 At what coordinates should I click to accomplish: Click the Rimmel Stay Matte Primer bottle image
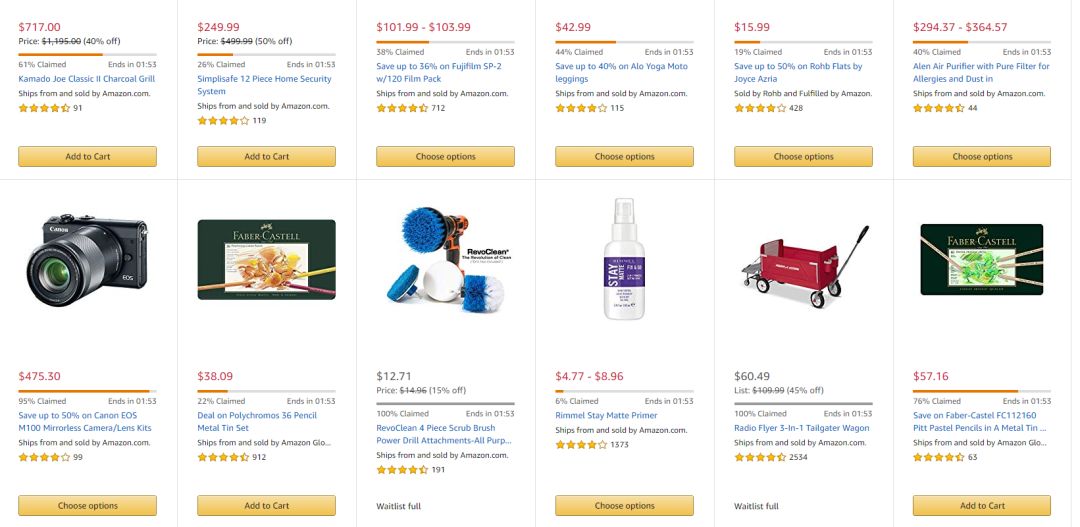click(x=624, y=260)
